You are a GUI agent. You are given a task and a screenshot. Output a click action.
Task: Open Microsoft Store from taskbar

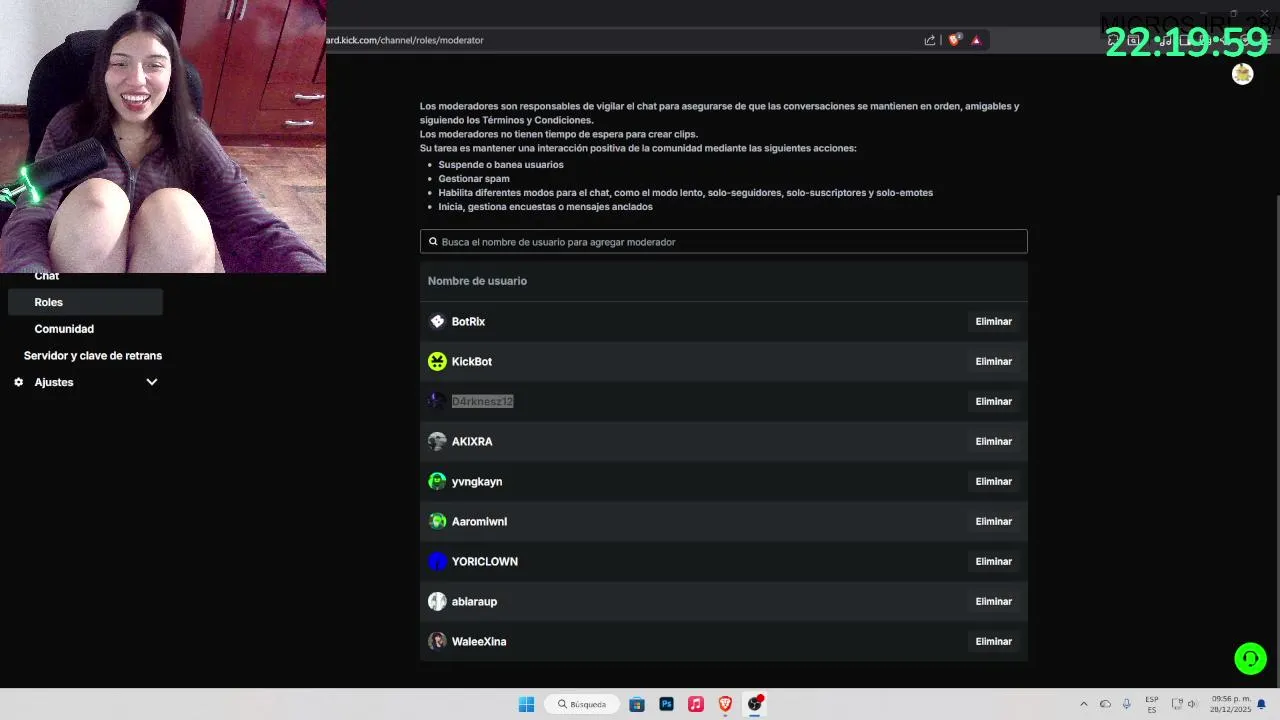pyautogui.click(x=637, y=704)
